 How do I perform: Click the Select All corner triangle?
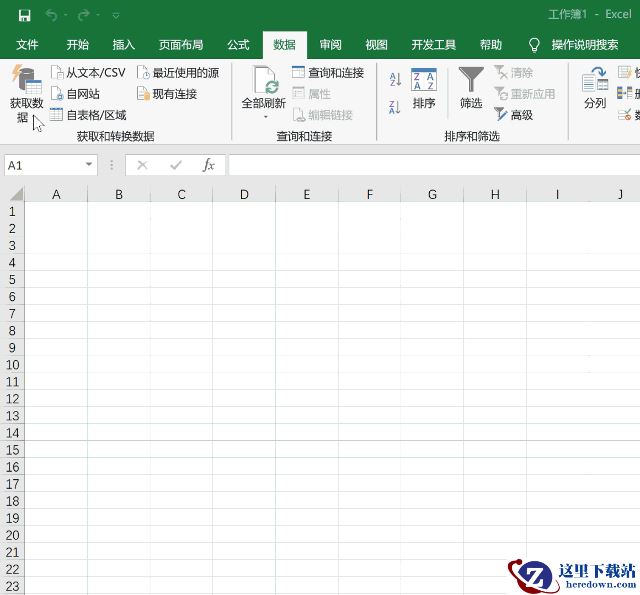[16, 193]
